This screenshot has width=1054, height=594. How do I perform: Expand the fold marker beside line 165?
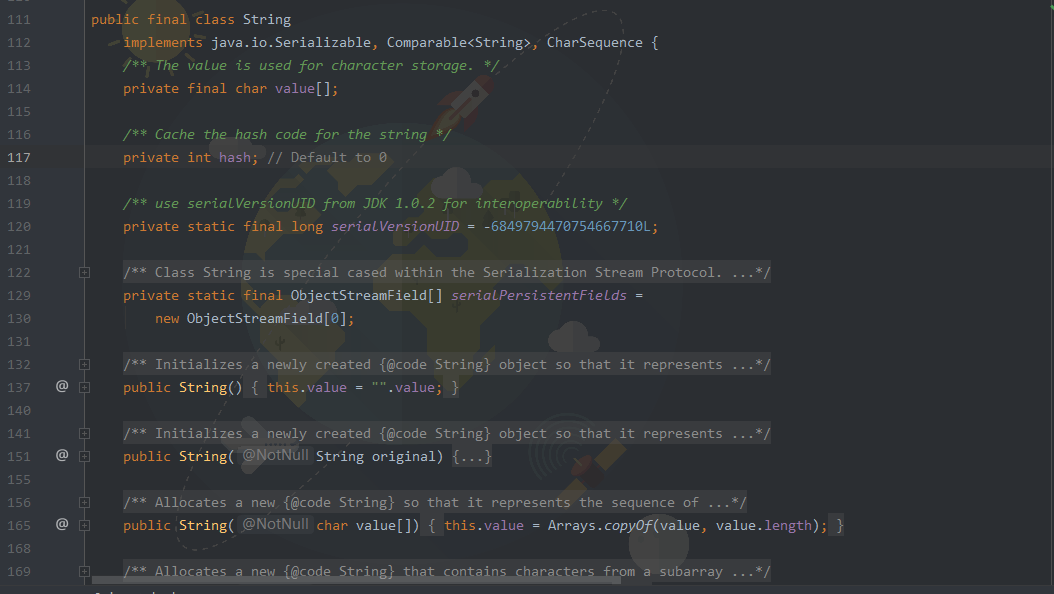84,525
